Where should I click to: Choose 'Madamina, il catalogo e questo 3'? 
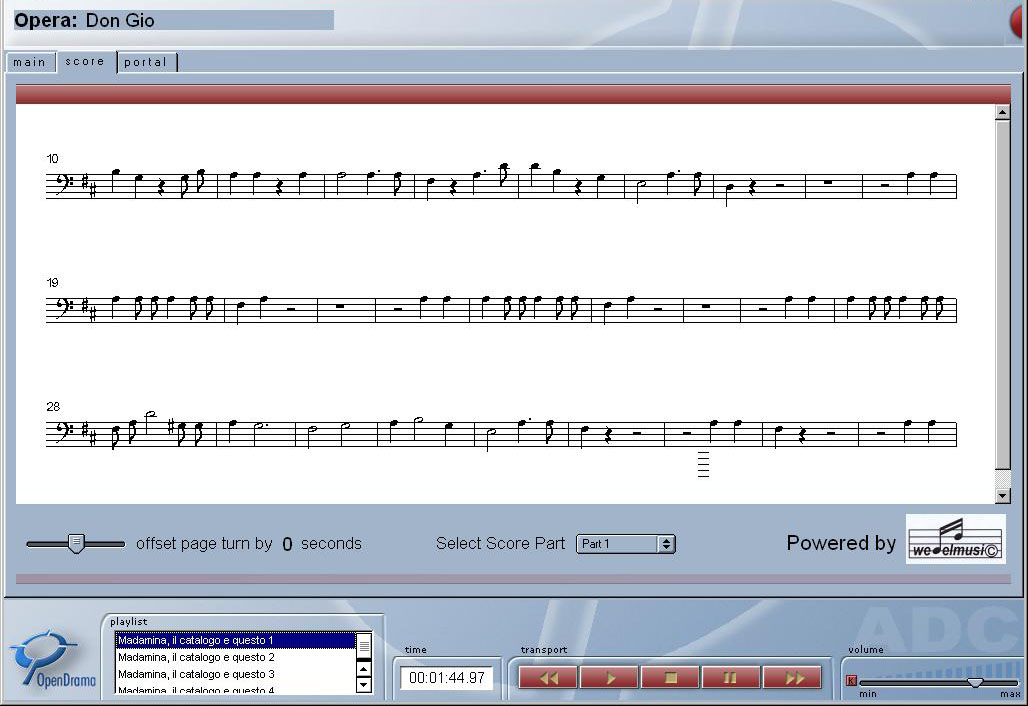point(196,674)
